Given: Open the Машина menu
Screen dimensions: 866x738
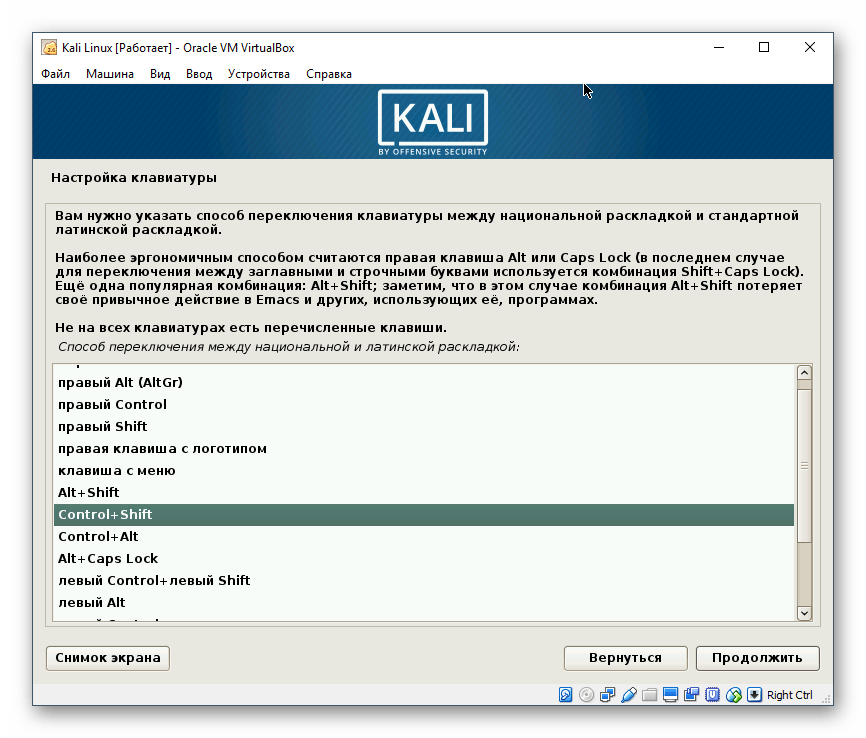Looking at the screenshot, I should pos(110,73).
